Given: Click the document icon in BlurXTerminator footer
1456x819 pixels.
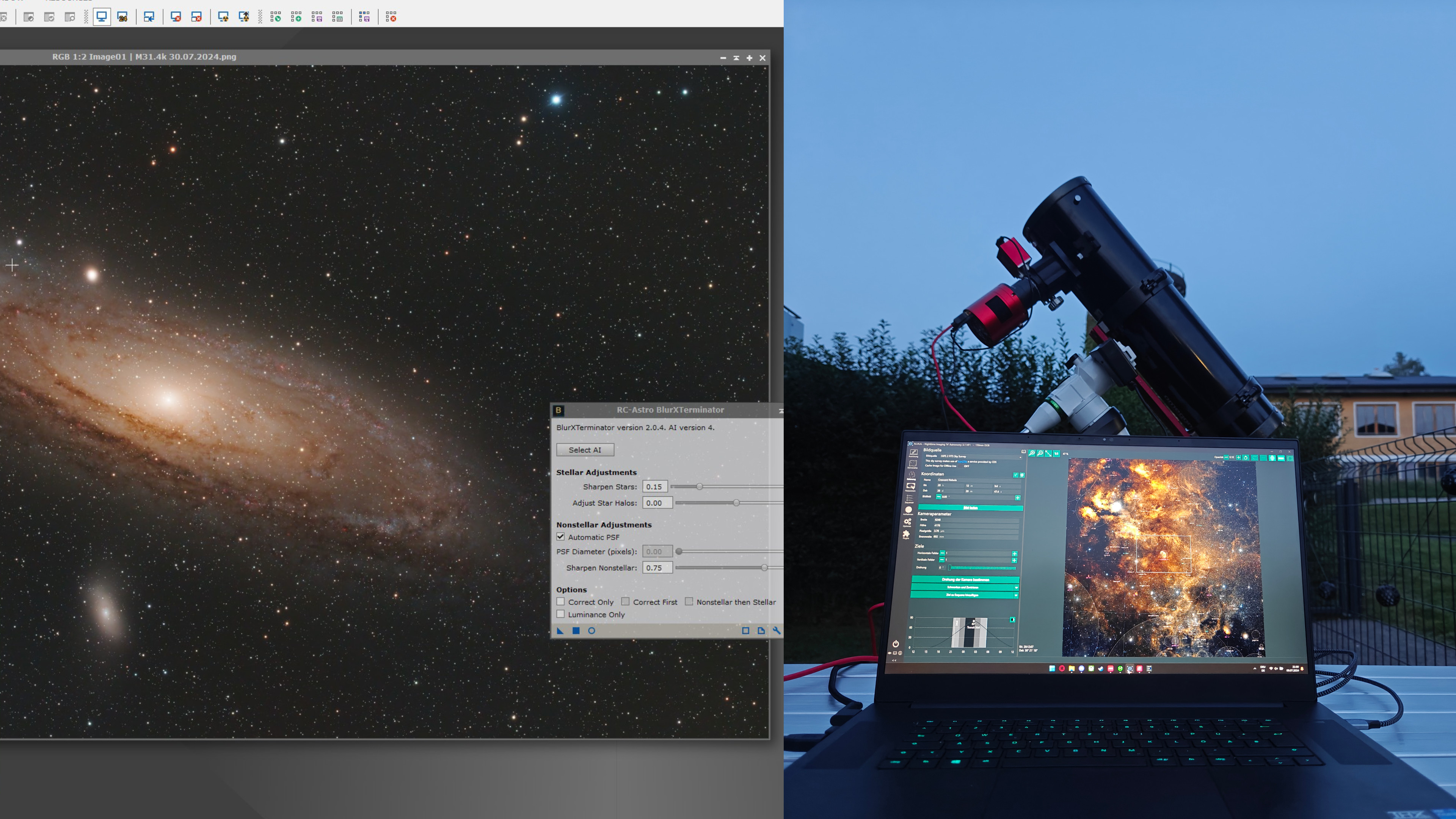Looking at the screenshot, I should pos(761,631).
